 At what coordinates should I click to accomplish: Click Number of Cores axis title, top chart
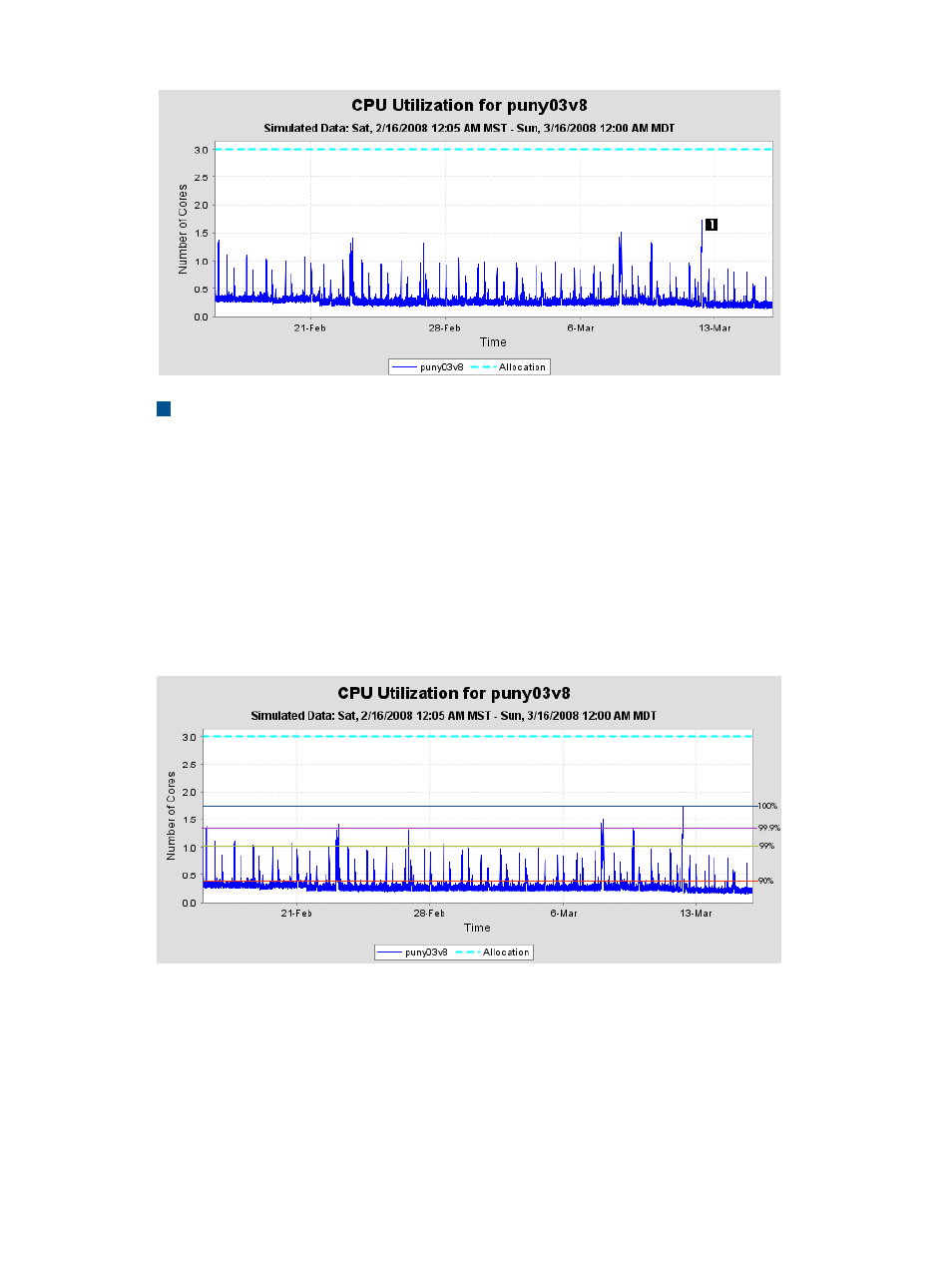(183, 229)
